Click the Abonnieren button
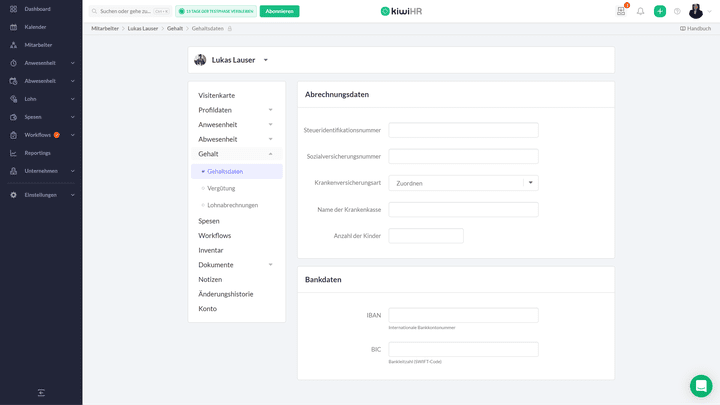The height and width of the screenshot is (405, 720). tap(279, 11)
